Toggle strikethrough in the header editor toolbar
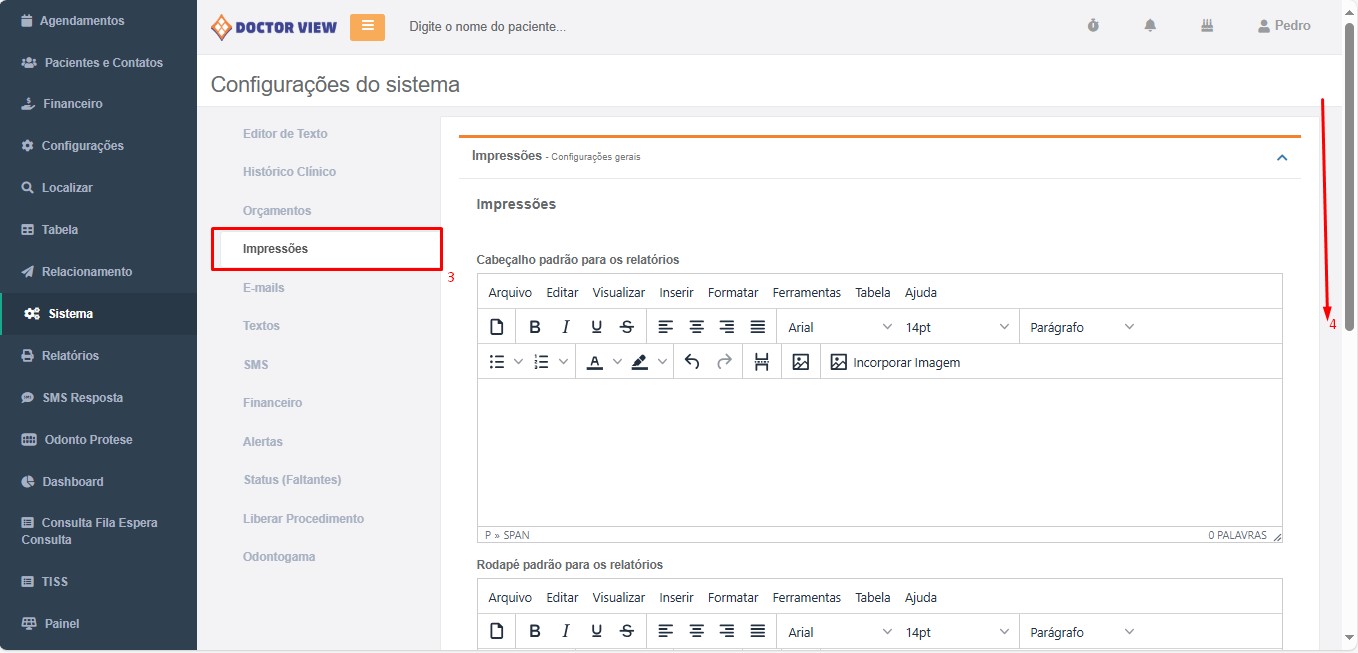The image size is (1358, 653). pos(627,327)
